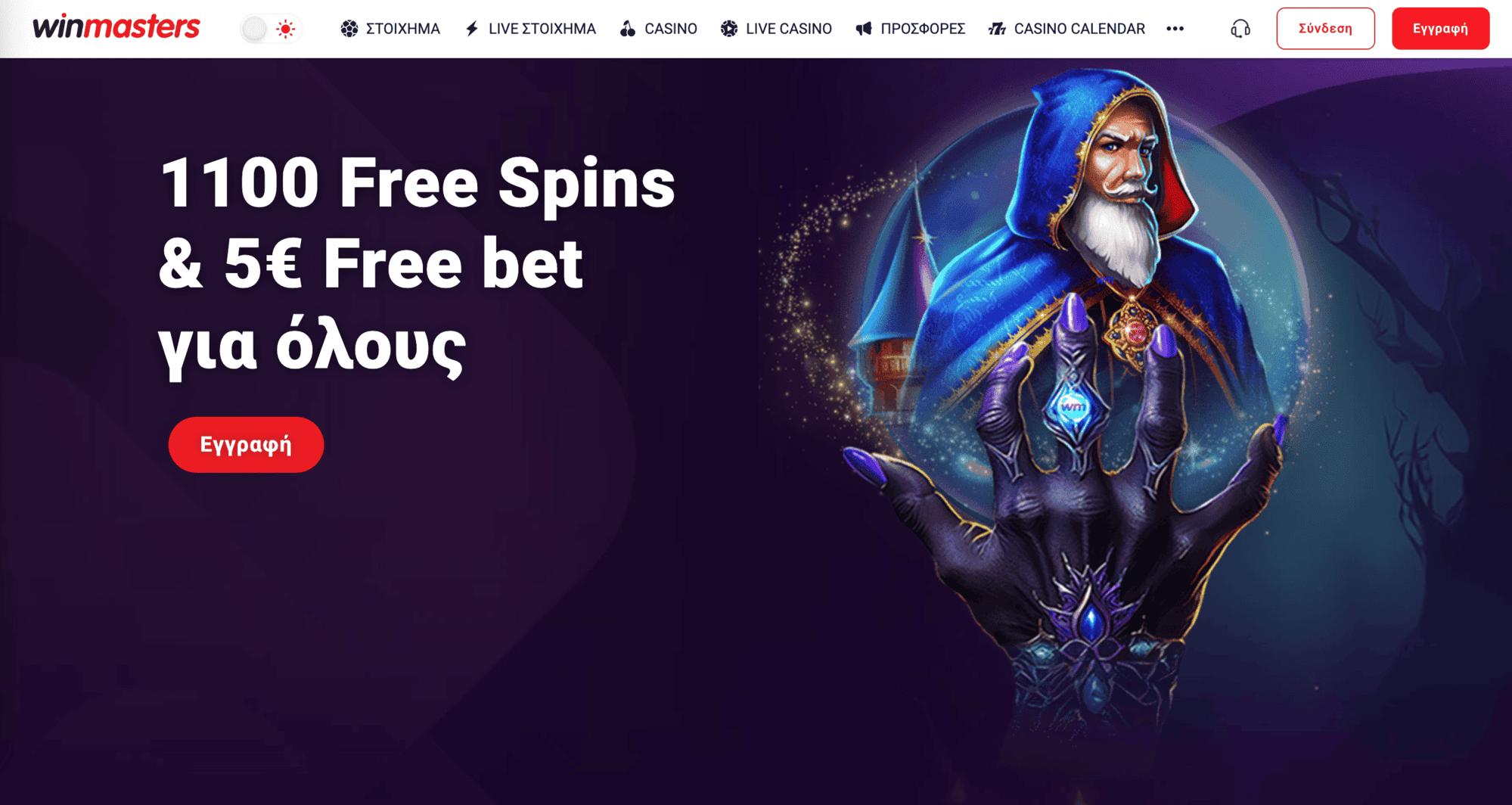Open the ΣΤΟΙΧΗΜΑ menu item
1512x805 pixels.
pyautogui.click(x=402, y=29)
